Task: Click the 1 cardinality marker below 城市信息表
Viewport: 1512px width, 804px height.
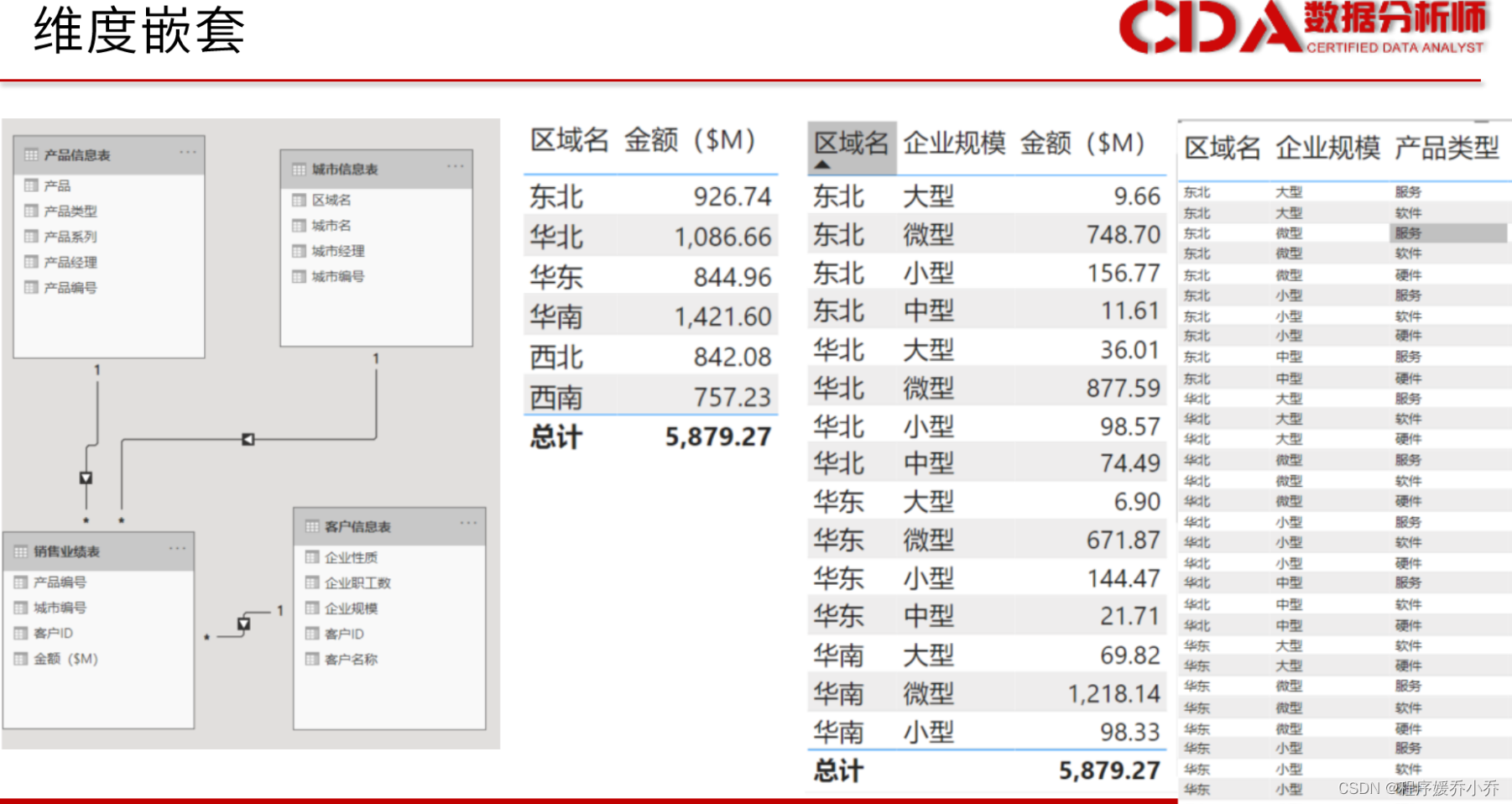Action: point(376,358)
